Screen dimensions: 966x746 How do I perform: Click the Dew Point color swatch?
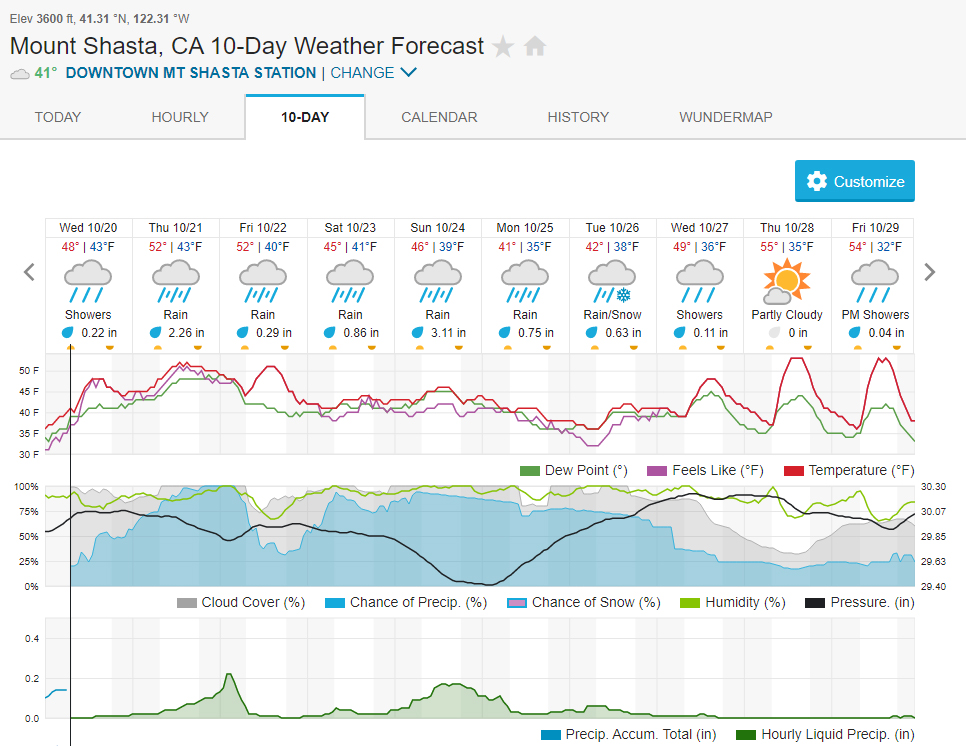(x=530, y=471)
